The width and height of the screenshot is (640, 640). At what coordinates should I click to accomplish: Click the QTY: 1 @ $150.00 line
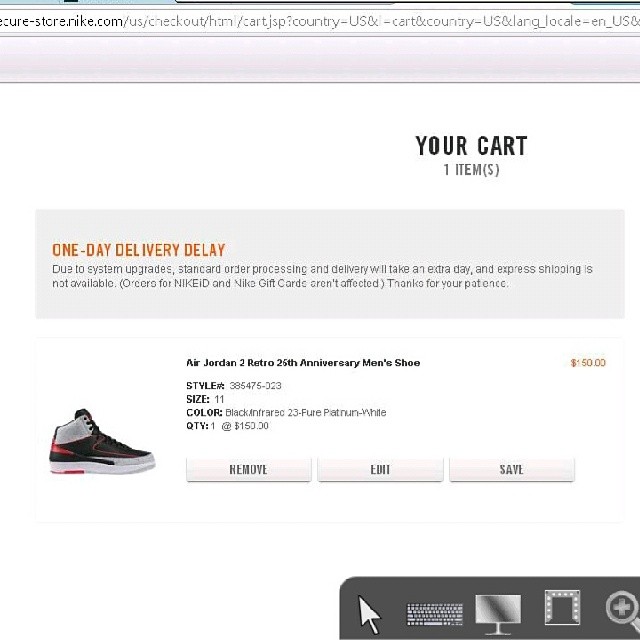pyautogui.click(x=227, y=426)
